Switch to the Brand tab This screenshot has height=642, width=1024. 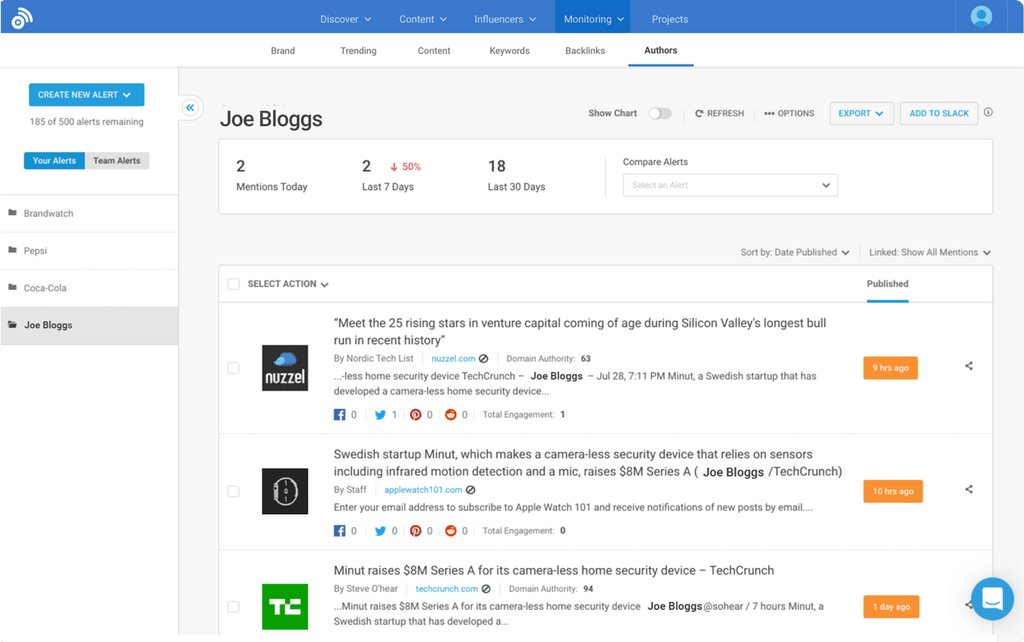pyautogui.click(x=283, y=50)
